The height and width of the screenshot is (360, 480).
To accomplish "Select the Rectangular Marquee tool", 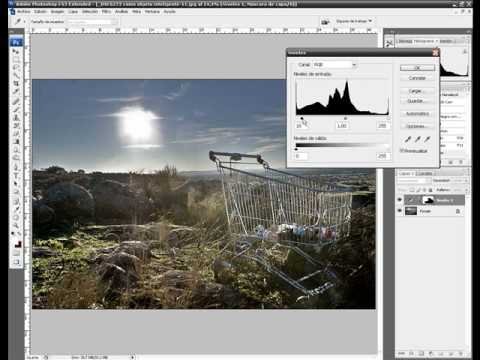I will tap(16, 59).
